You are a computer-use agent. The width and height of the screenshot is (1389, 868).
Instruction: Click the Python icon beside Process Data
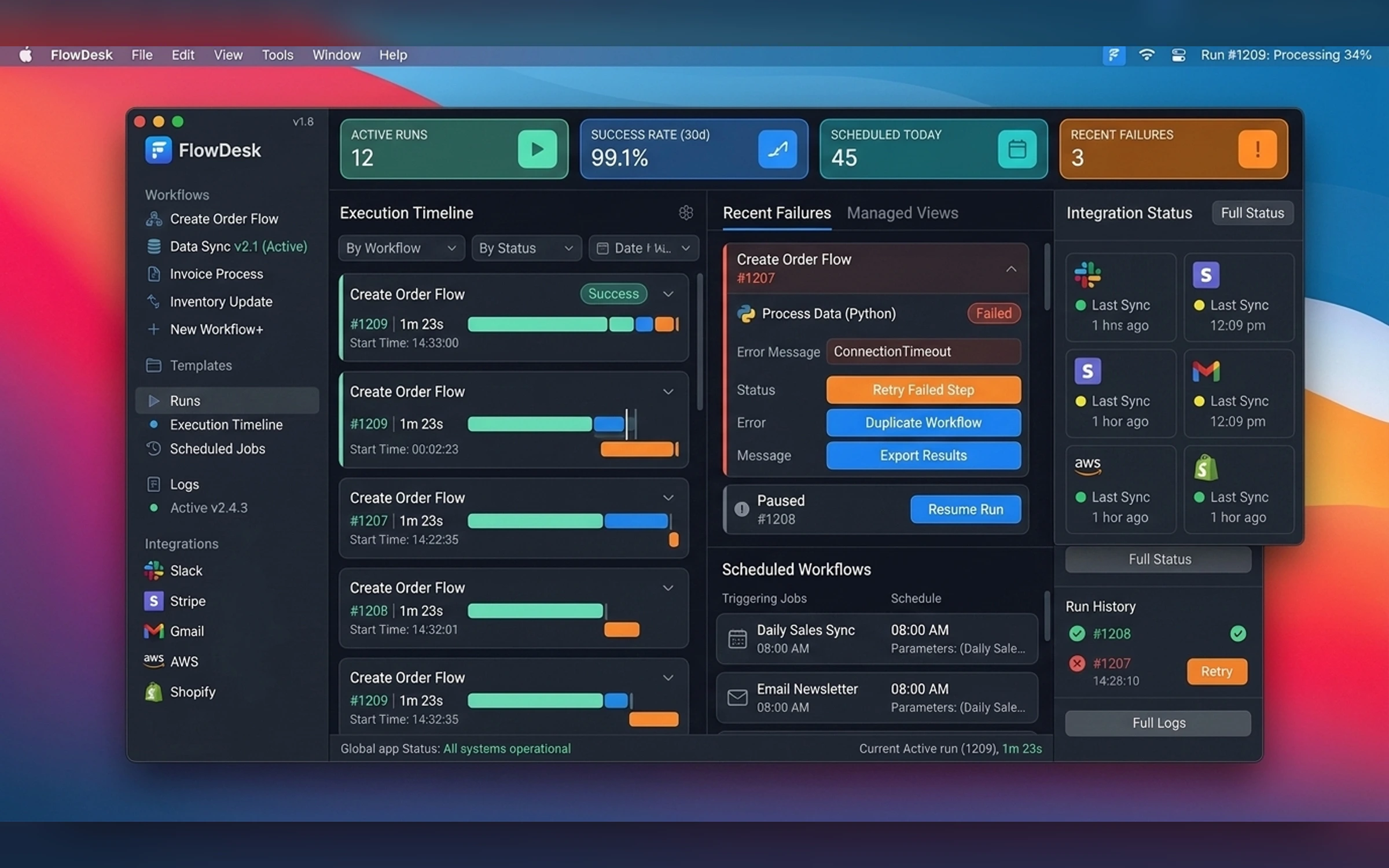[x=746, y=314]
